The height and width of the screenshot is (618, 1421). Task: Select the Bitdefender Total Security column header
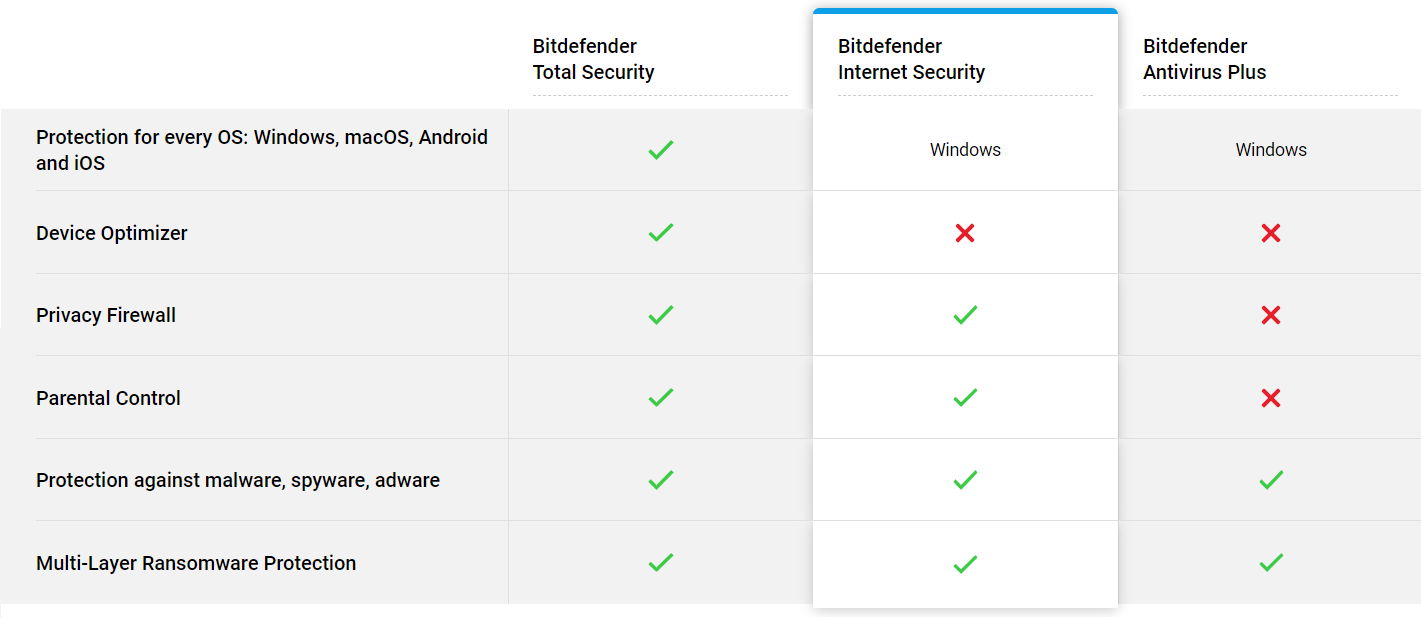593,59
